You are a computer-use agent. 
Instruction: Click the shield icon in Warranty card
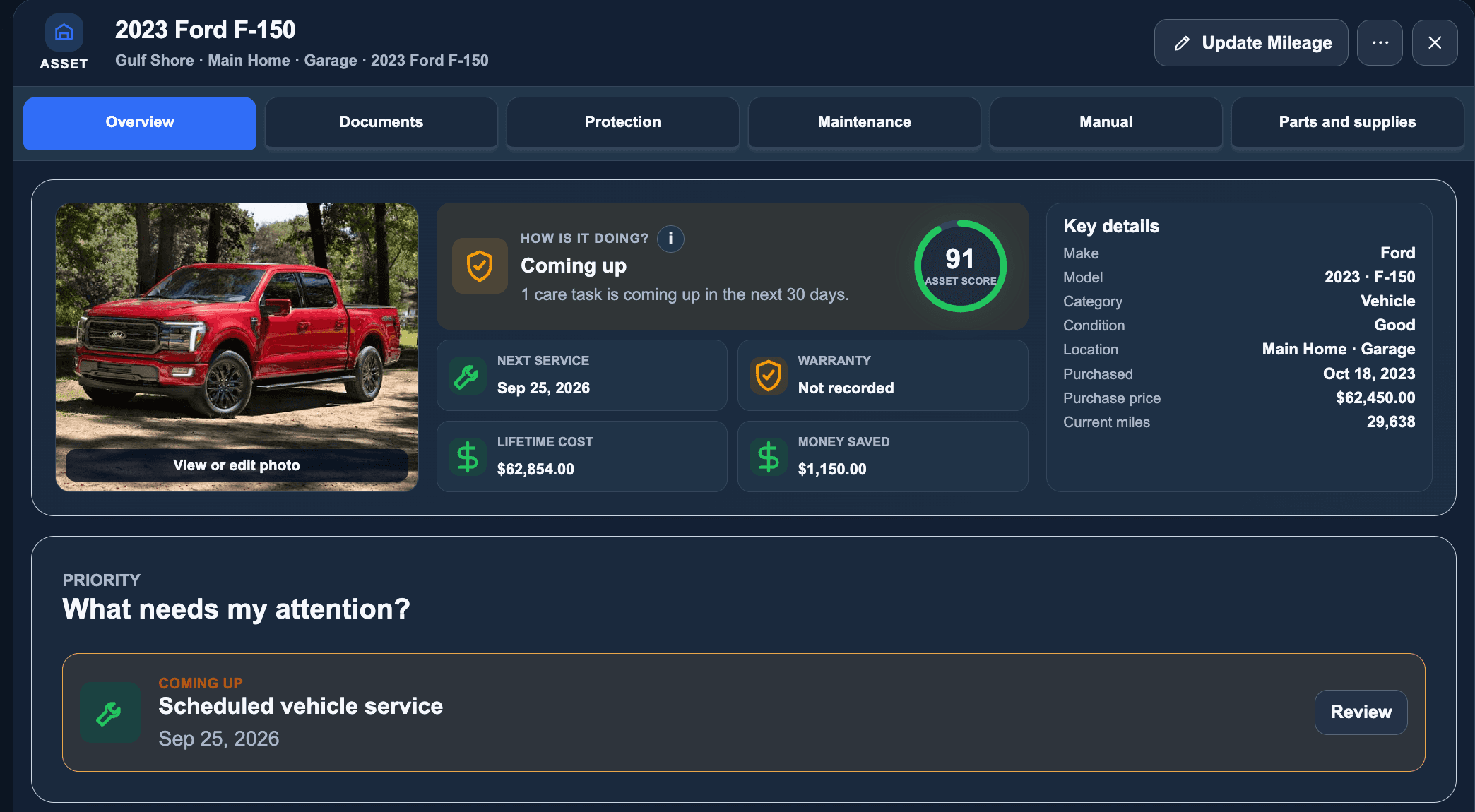(x=768, y=376)
